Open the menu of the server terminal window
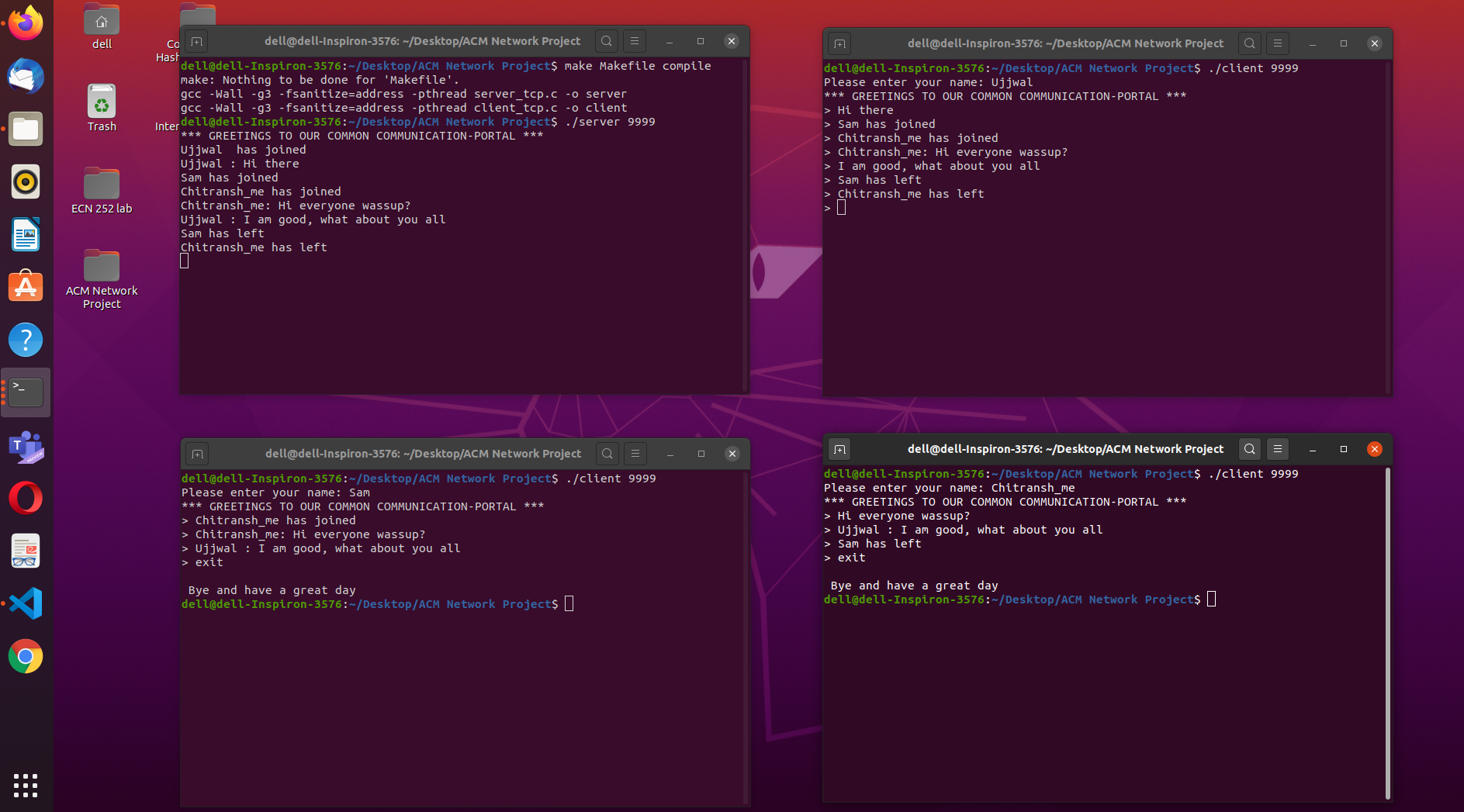Image resolution: width=1464 pixels, height=812 pixels. coord(635,40)
